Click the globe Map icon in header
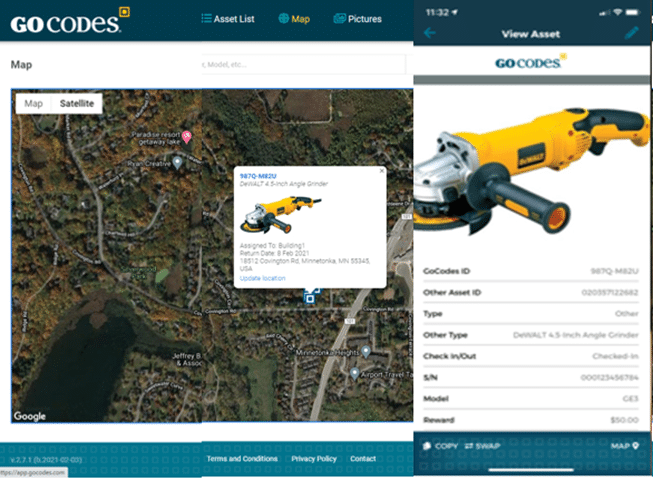Viewport: 653px width, 481px height. (x=284, y=18)
